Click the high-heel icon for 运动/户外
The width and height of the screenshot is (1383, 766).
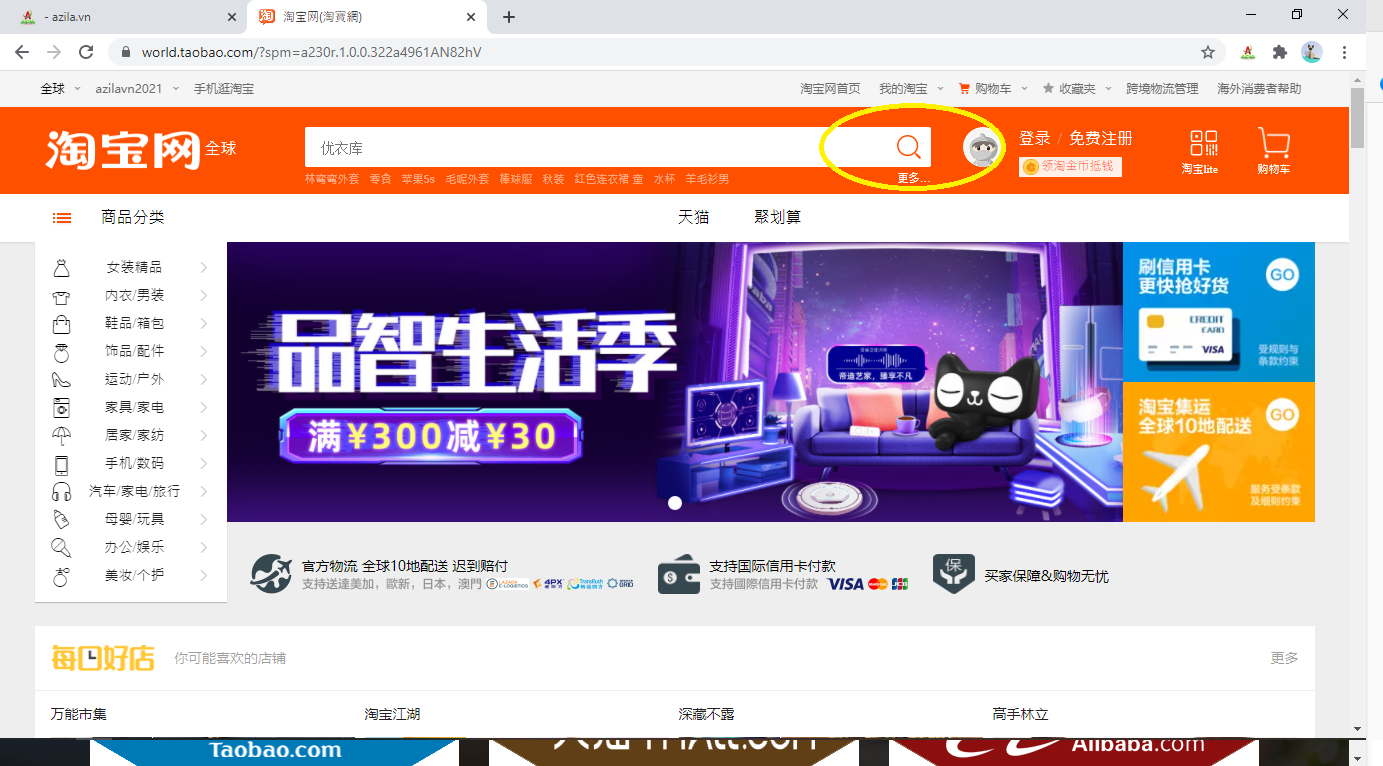pyautogui.click(x=61, y=380)
